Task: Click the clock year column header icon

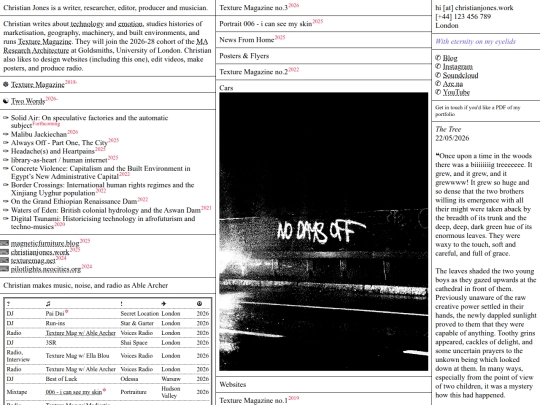Action: 199,303
